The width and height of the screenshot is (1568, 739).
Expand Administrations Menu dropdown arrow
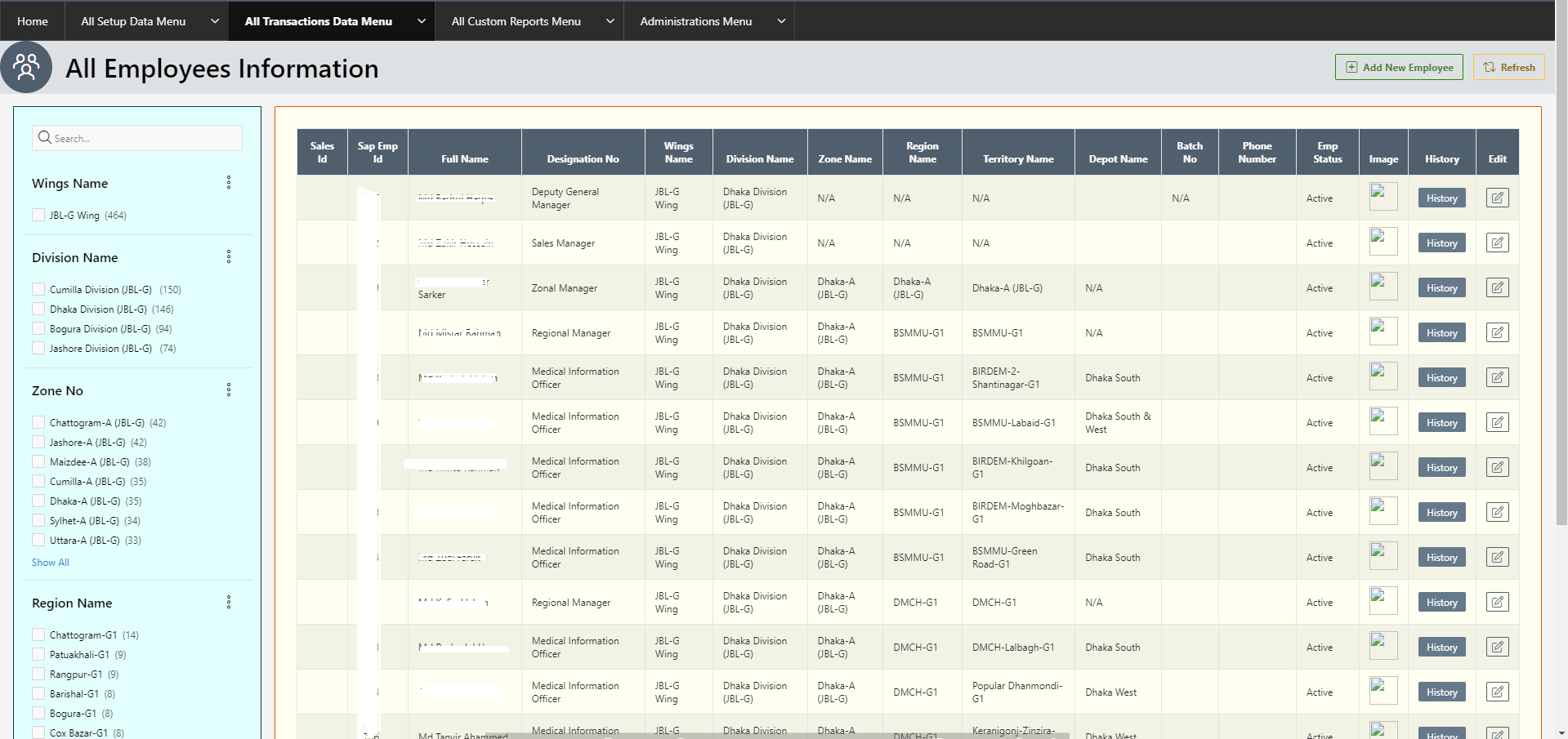781,21
